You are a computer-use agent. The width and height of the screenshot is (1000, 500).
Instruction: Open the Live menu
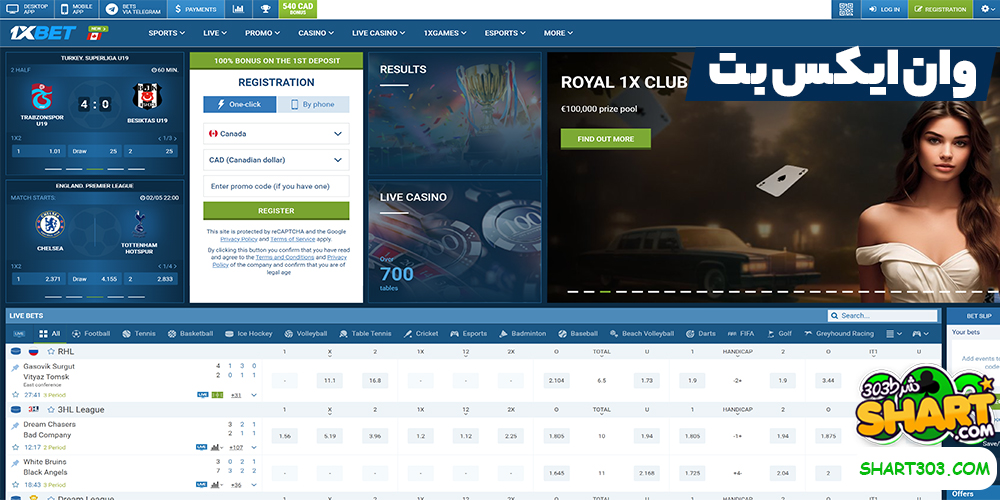pyautogui.click(x=215, y=33)
